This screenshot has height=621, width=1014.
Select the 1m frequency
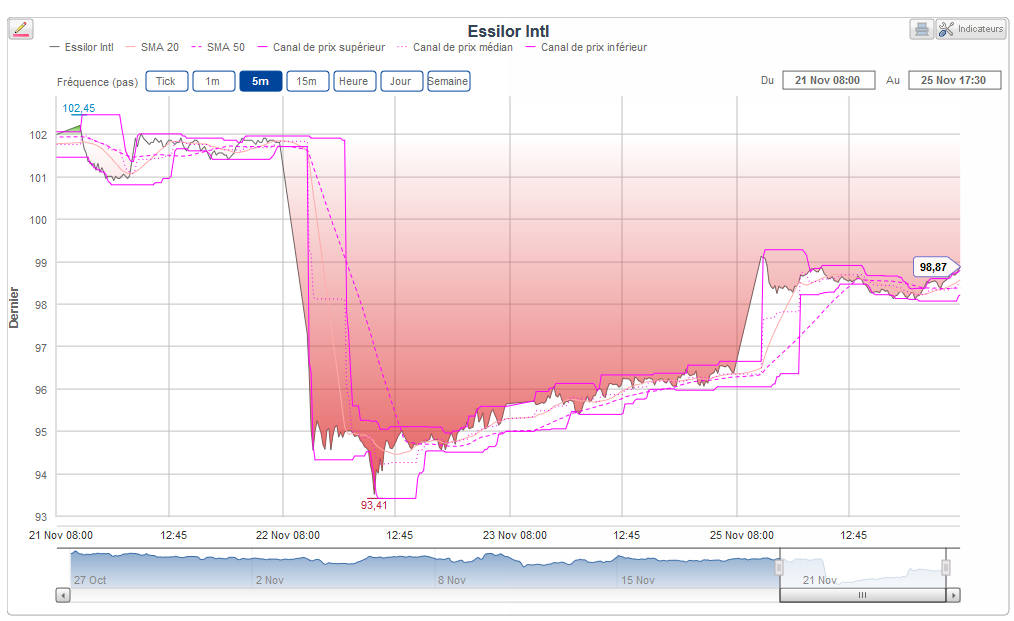(x=213, y=82)
